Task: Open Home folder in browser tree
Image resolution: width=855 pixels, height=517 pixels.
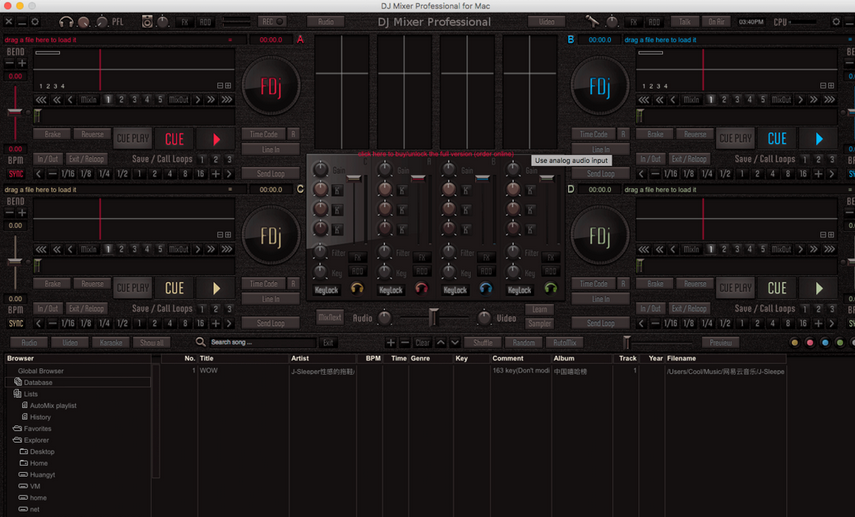Action: click(x=39, y=463)
